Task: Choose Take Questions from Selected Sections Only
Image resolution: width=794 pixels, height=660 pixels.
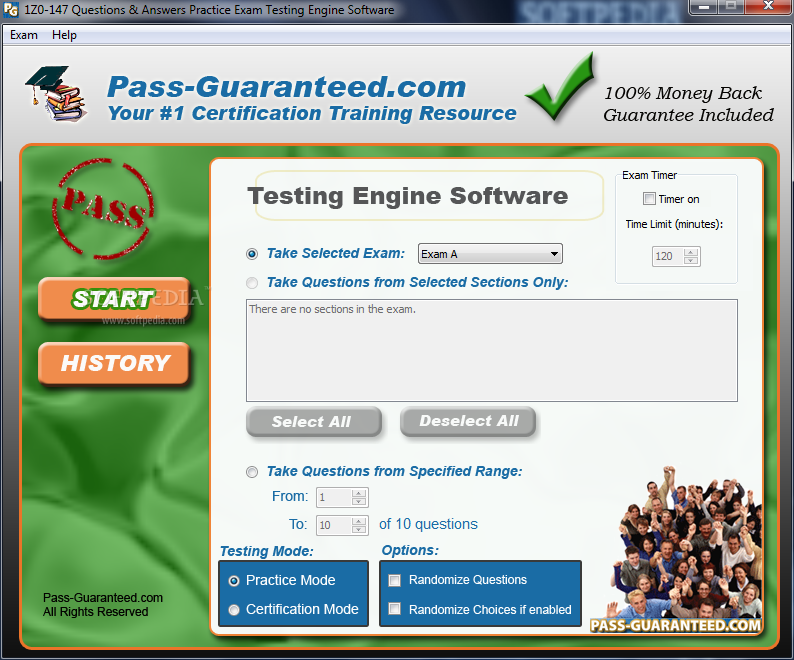Action: click(x=252, y=283)
